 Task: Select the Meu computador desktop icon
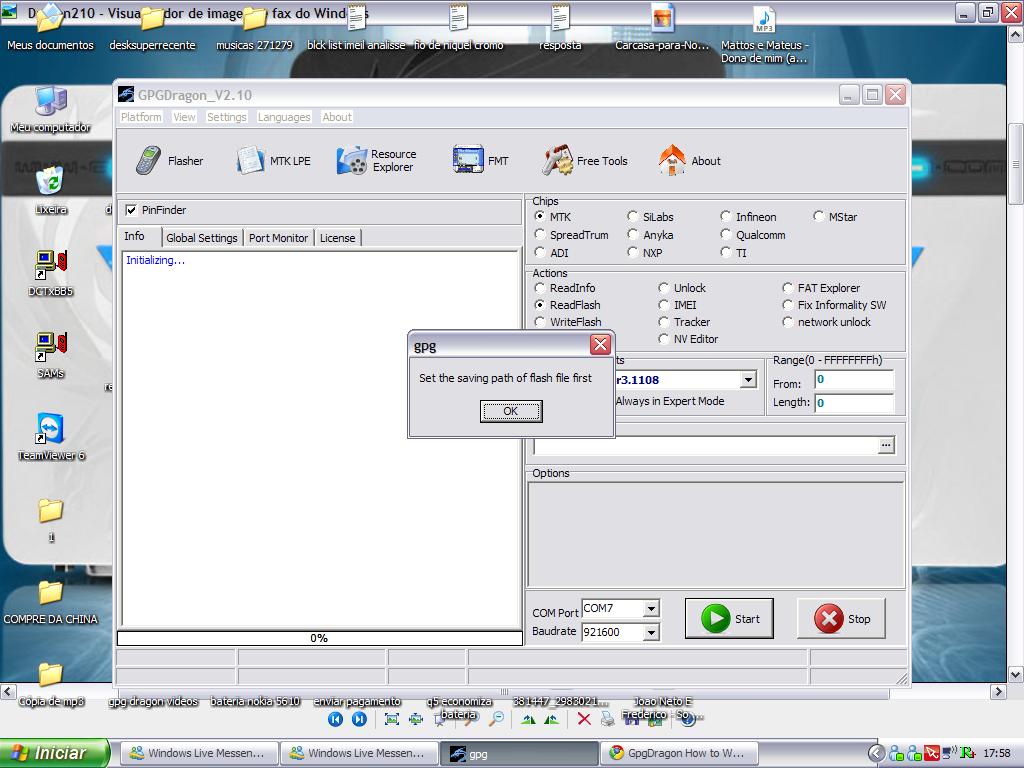(50, 110)
